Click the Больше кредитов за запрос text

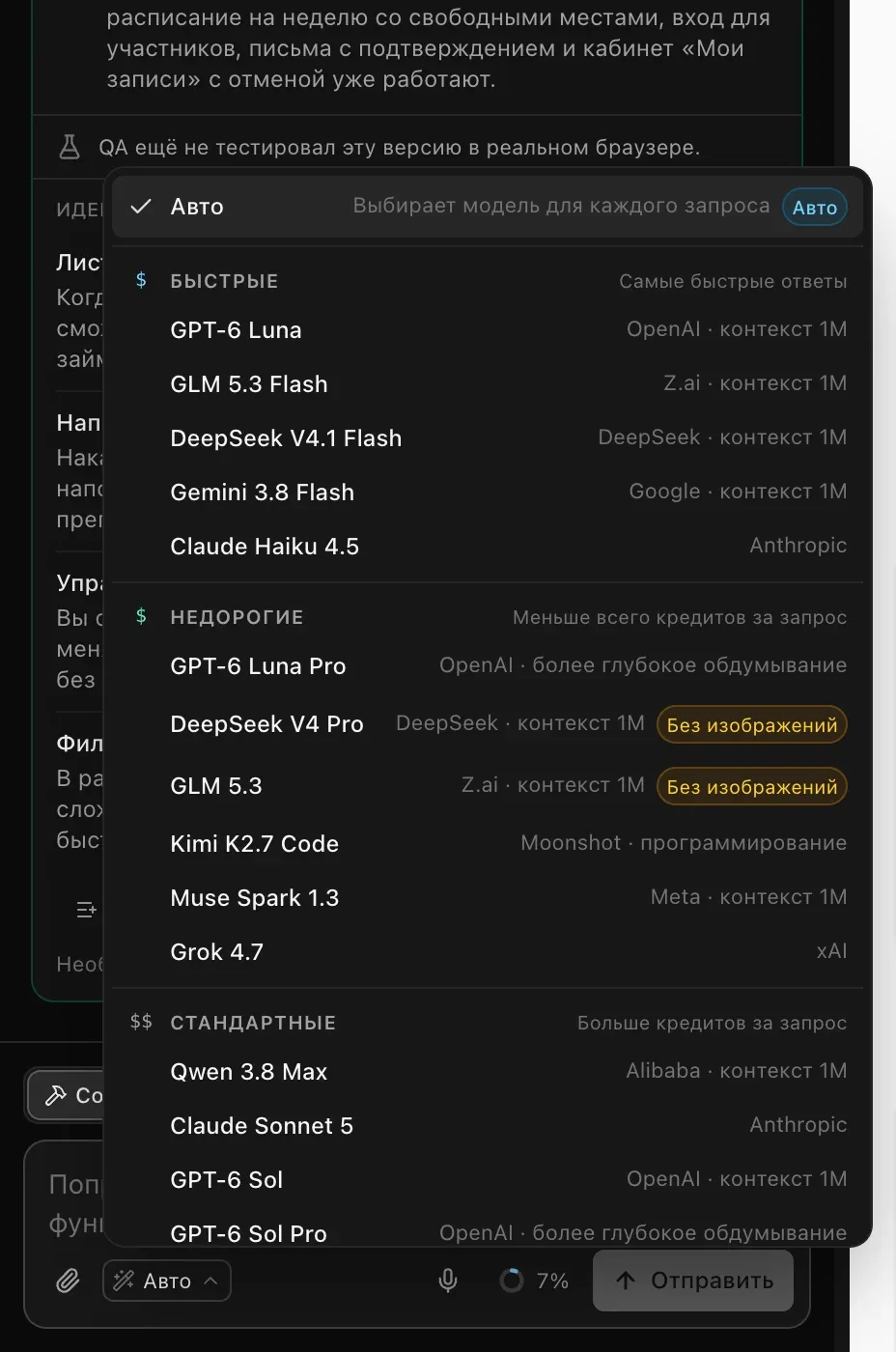[712, 1023]
